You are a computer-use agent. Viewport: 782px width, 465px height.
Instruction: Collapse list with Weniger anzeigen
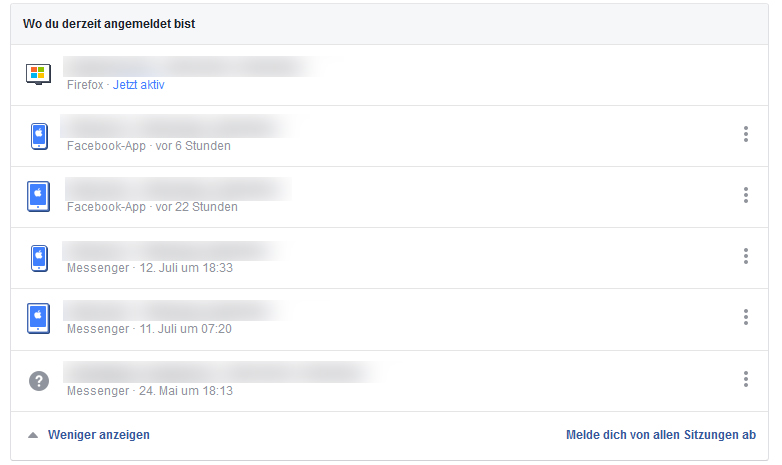pos(98,435)
